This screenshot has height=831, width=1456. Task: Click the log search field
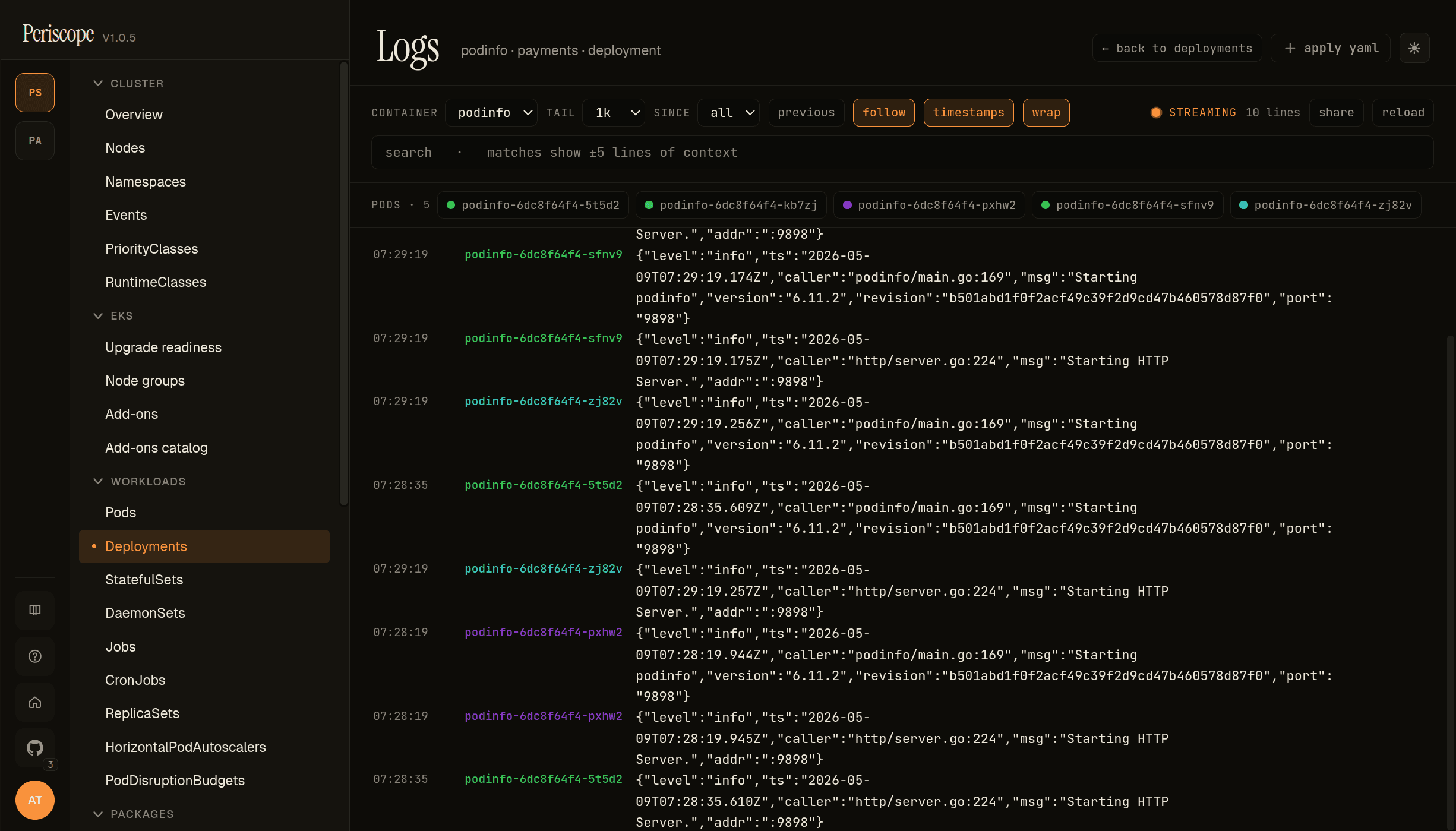click(x=902, y=153)
